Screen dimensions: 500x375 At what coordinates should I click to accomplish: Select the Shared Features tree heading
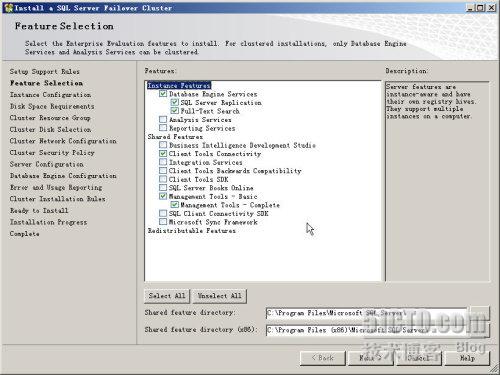[175, 137]
